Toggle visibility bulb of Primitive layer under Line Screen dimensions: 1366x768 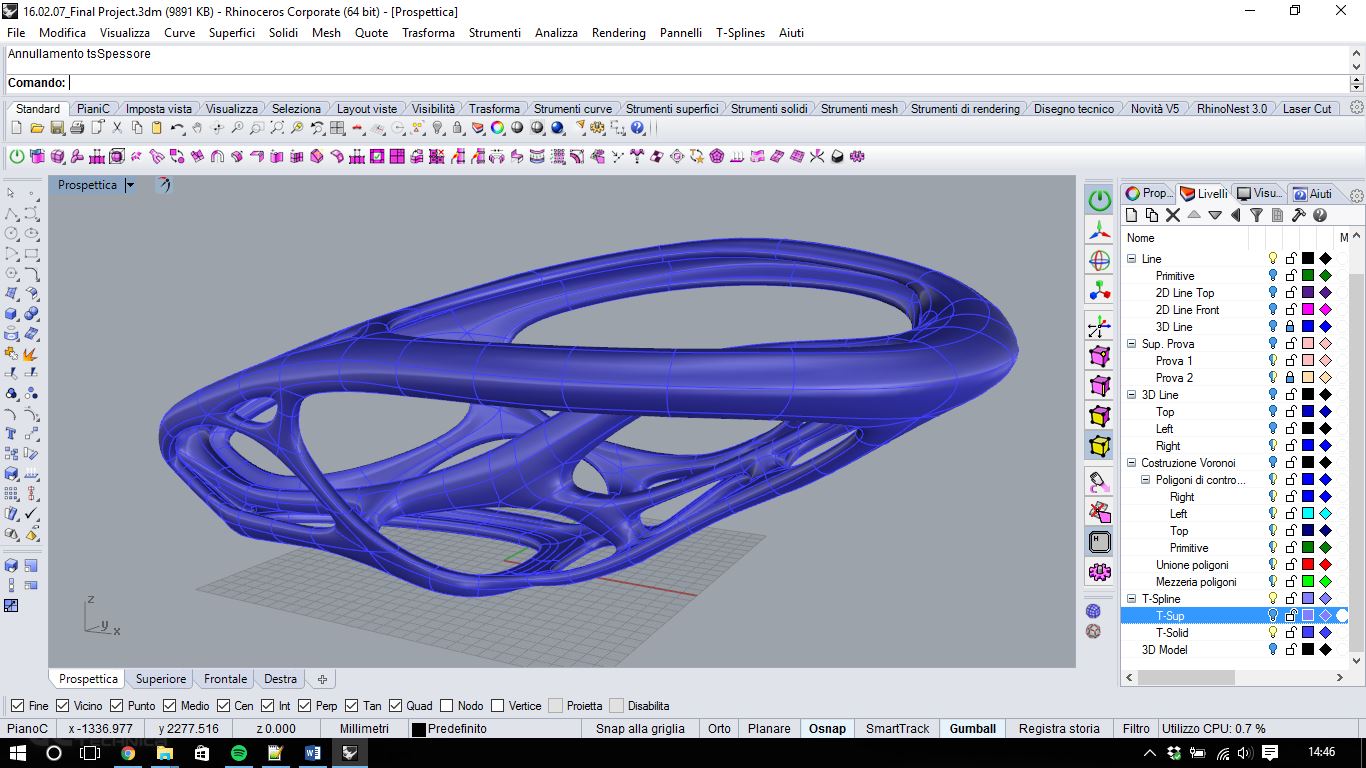click(x=1273, y=276)
